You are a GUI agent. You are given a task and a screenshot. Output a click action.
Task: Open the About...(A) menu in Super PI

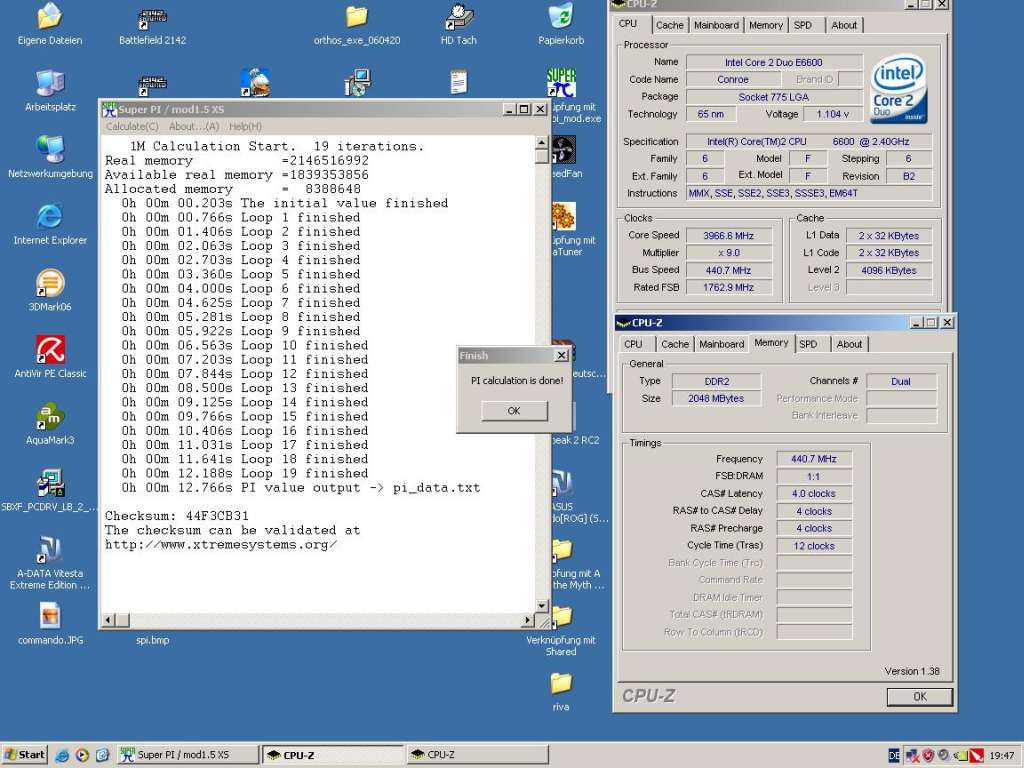point(194,126)
